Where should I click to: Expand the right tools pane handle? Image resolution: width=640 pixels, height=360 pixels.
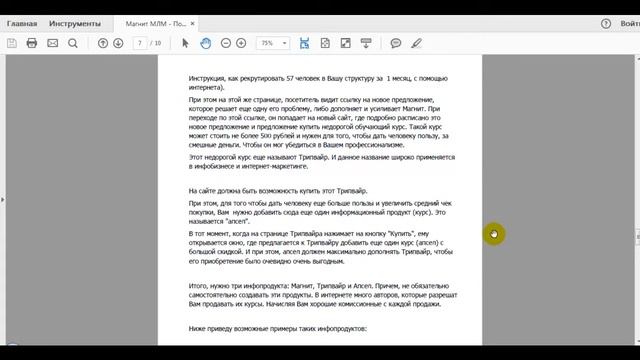[638, 237]
